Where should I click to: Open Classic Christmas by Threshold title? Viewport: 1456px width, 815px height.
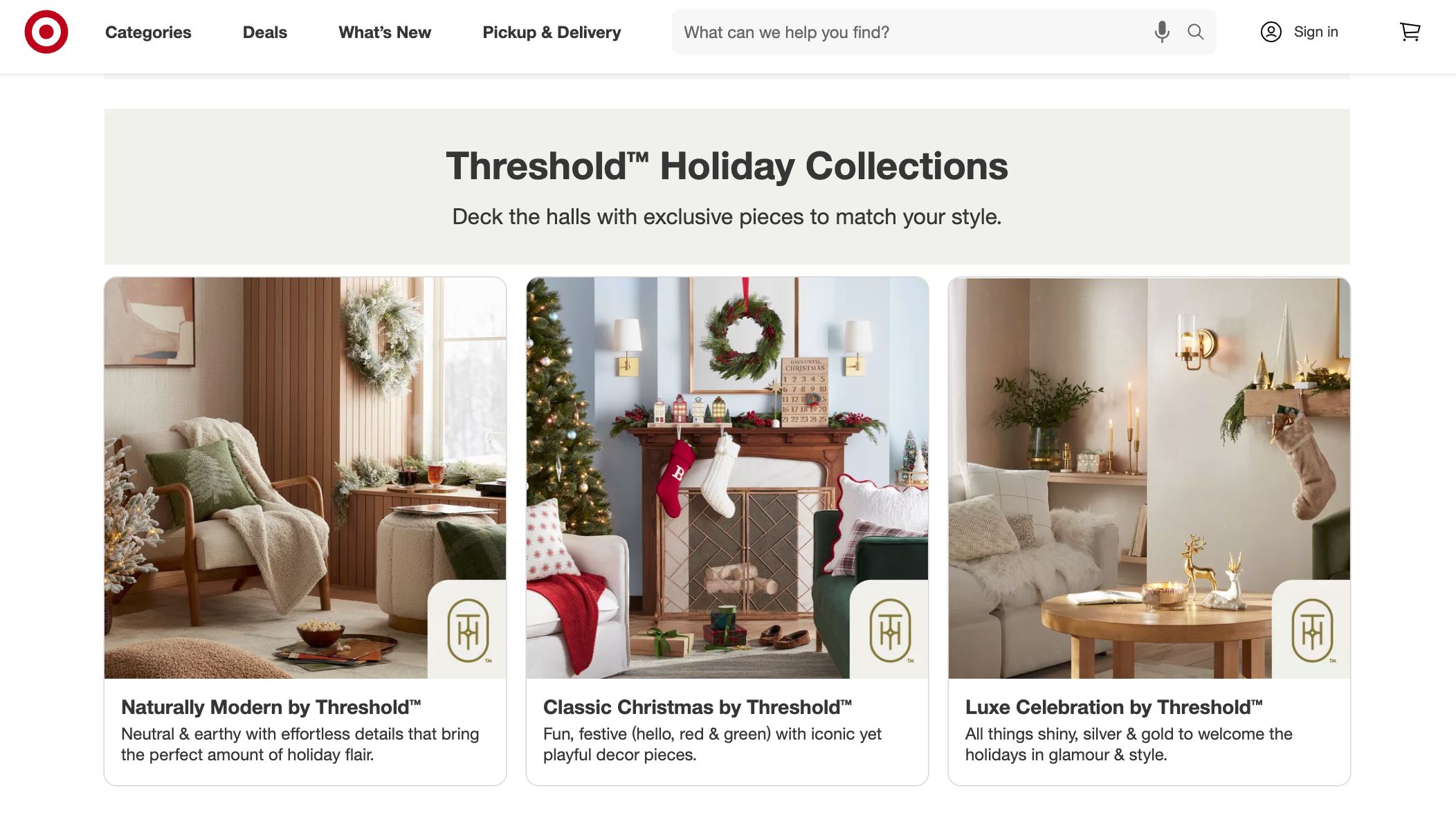pyautogui.click(x=698, y=707)
